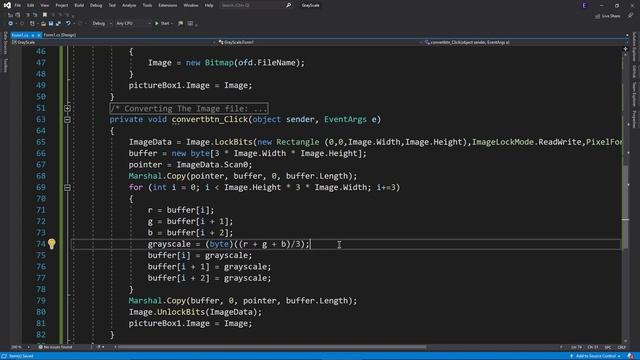Open the Edit menu
This screenshot has width=640, height=360.
pyautogui.click(x=31, y=5)
